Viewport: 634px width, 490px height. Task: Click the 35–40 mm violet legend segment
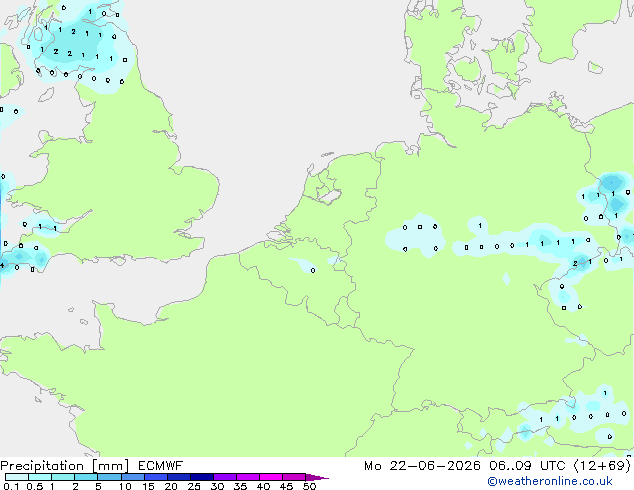(248, 477)
